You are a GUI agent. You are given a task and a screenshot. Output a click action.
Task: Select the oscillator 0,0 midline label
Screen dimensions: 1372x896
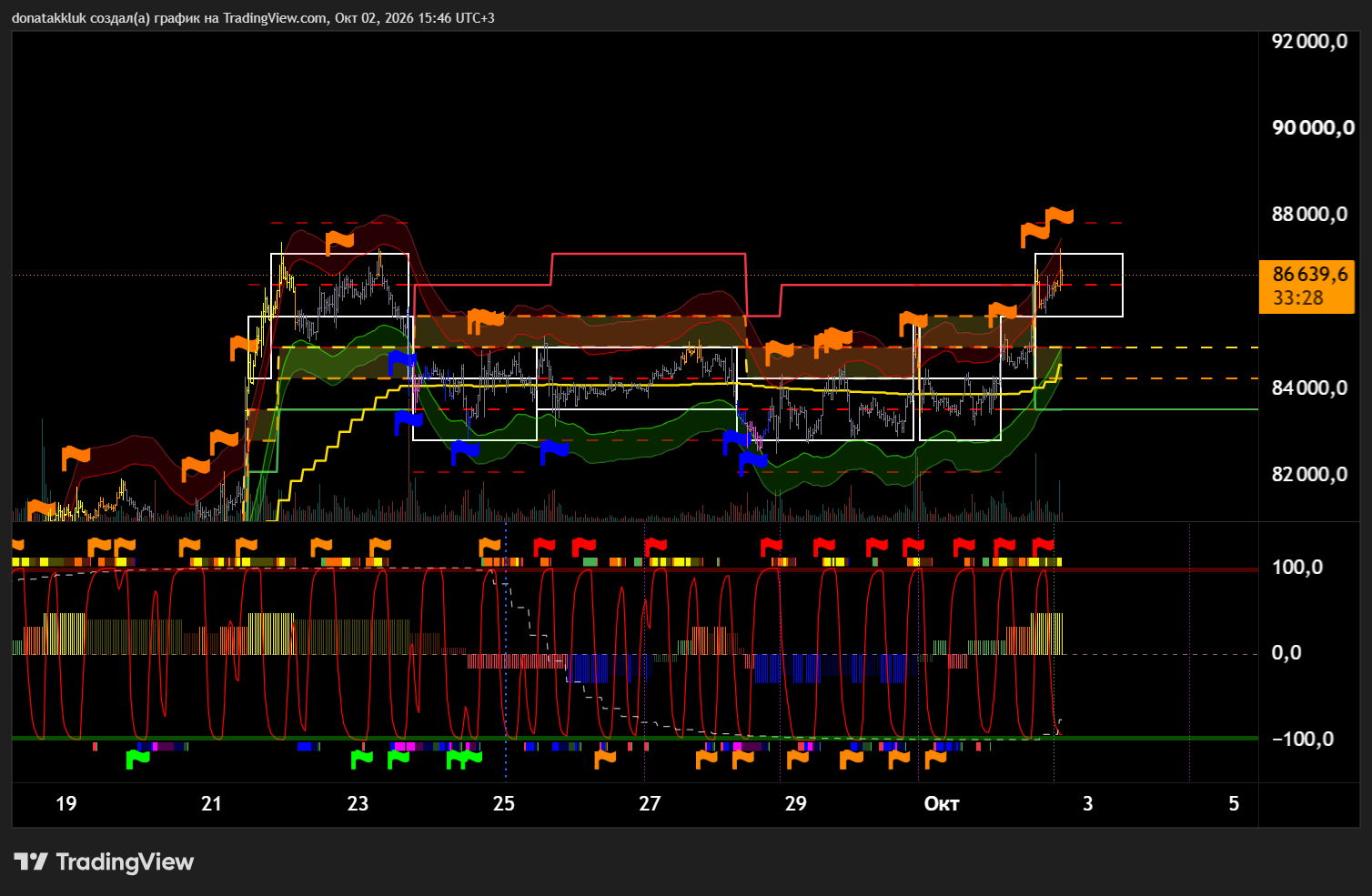(1286, 652)
